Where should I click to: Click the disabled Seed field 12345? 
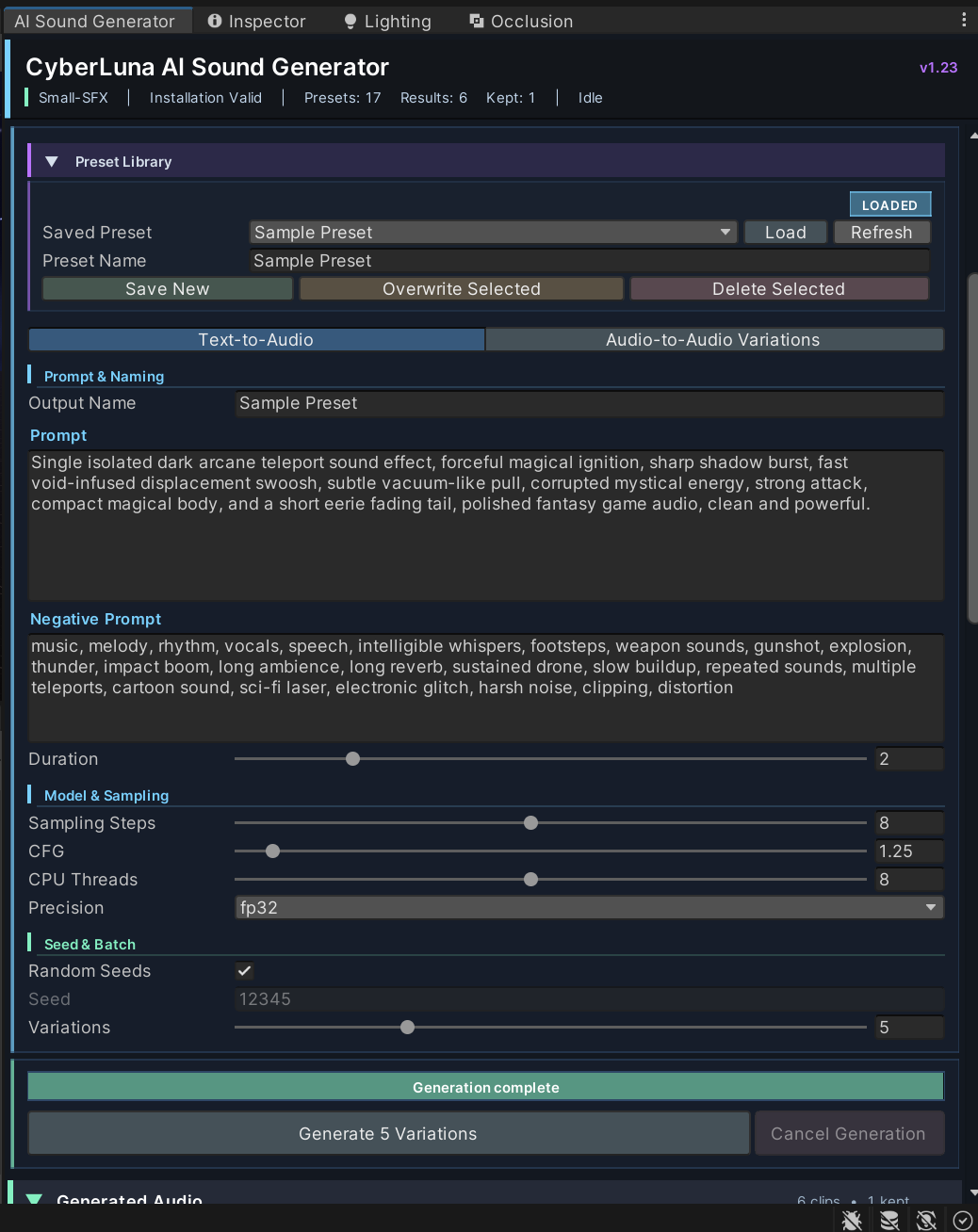589,999
